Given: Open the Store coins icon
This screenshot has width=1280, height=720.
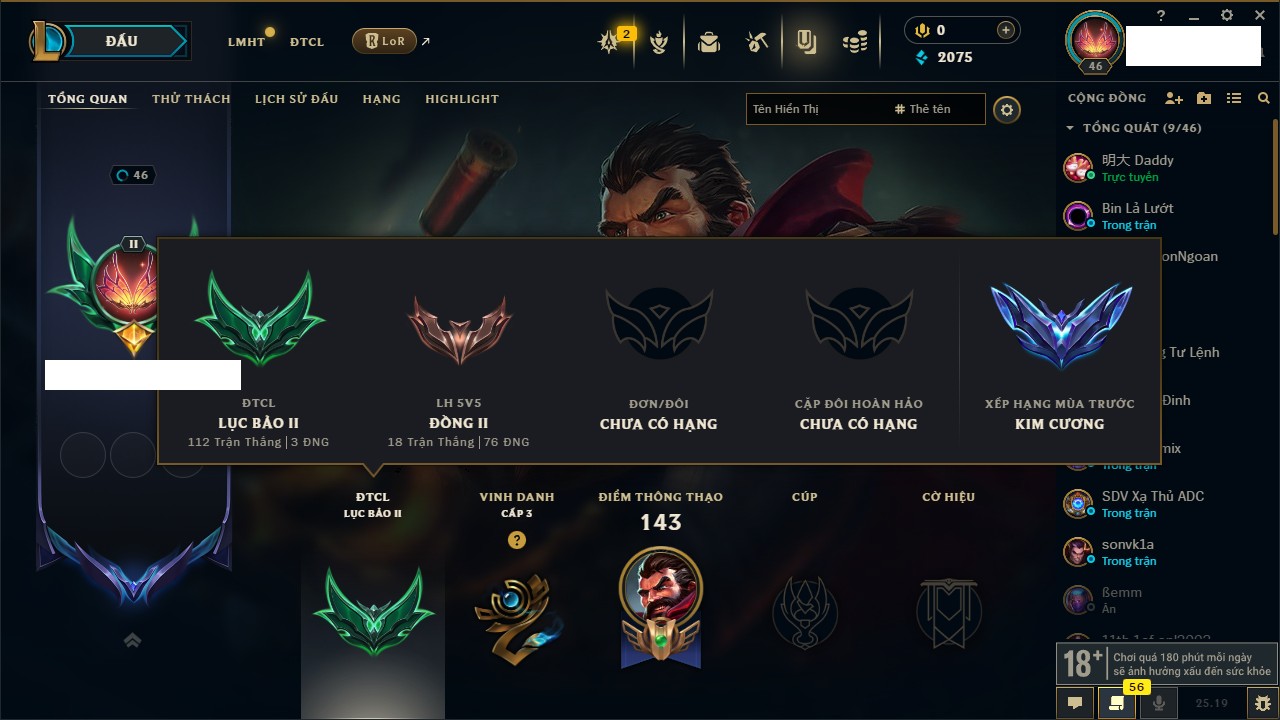Looking at the screenshot, I should (x=854, y=42).
